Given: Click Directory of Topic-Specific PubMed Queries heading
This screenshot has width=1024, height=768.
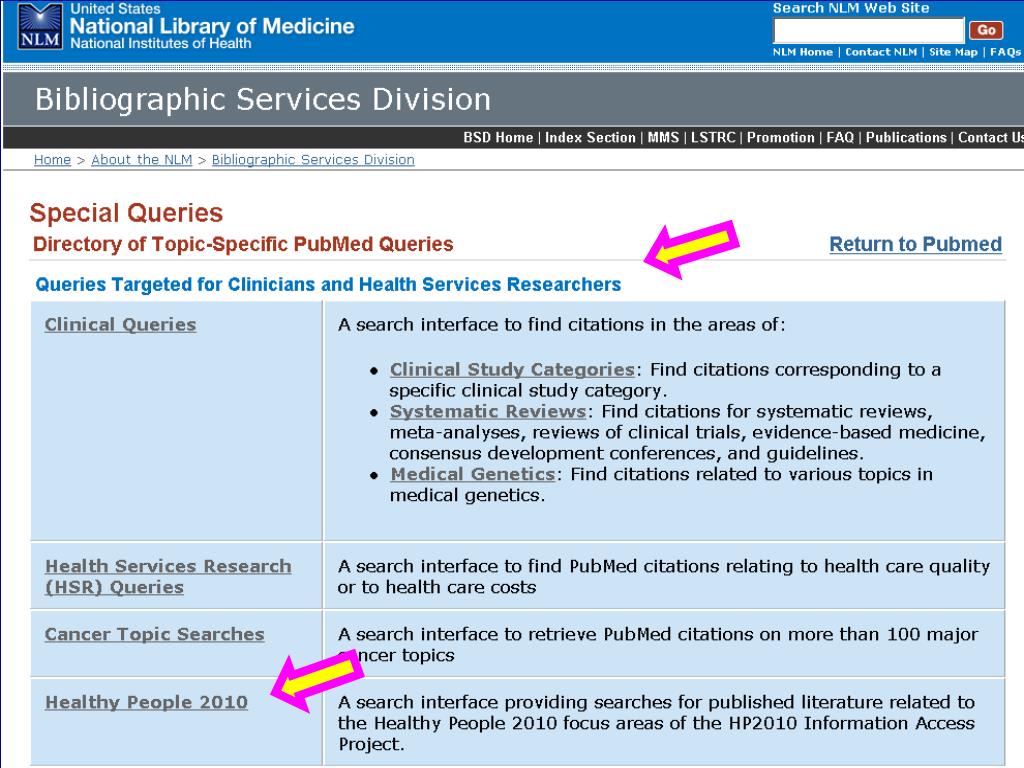Looking at the screenshot, I should tap(243, 244).
